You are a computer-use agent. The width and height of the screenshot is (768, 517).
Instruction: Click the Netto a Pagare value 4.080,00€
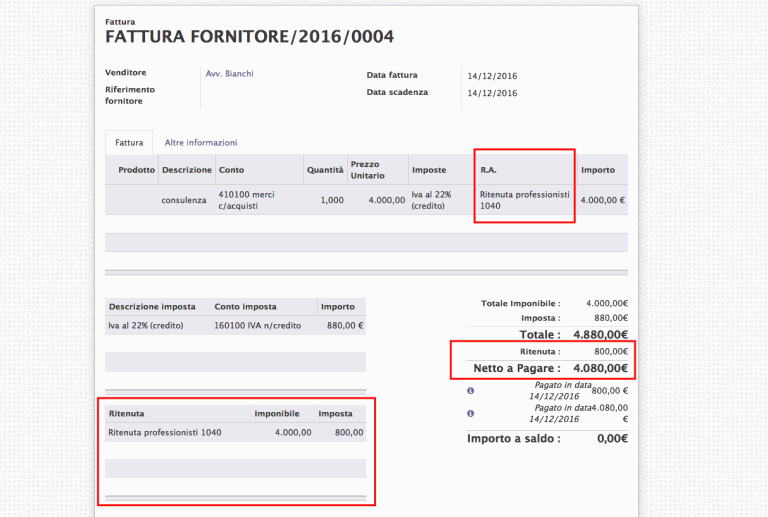point(600,368)
